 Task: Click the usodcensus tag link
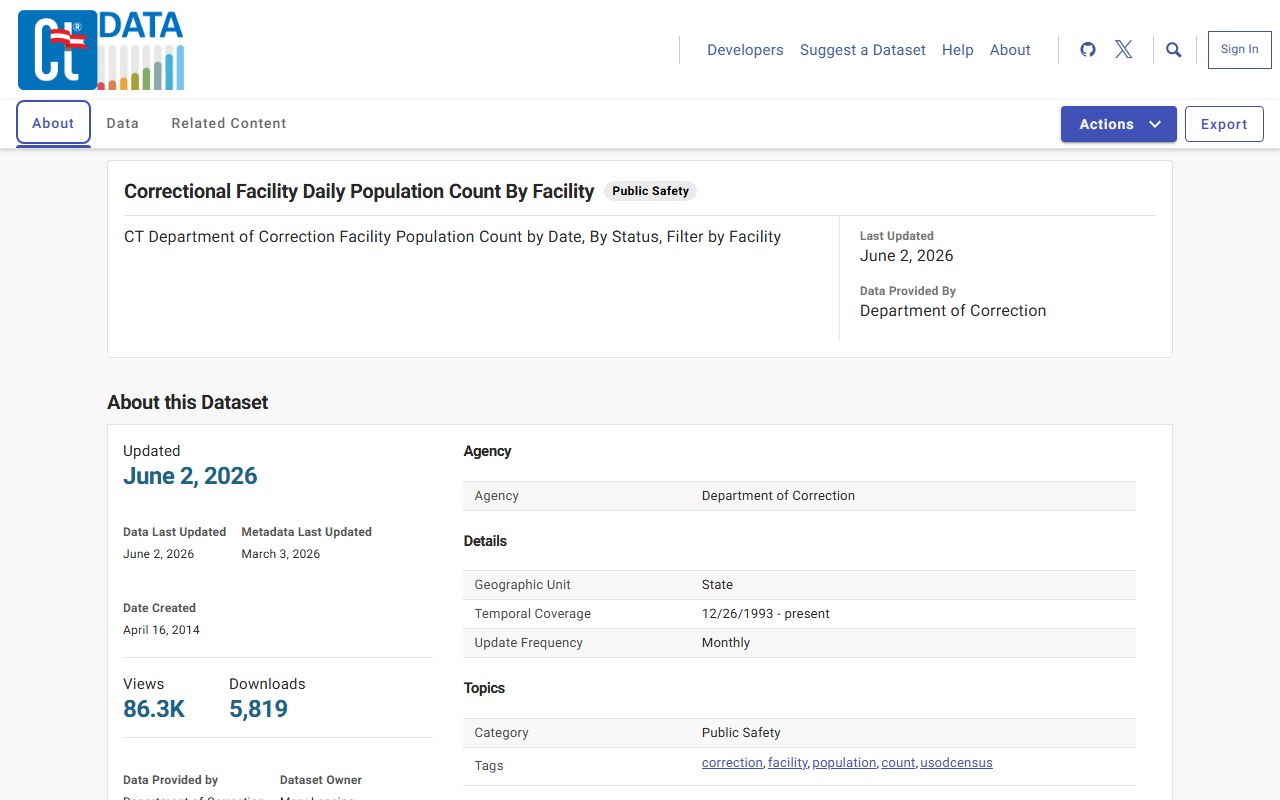(956, 763)
